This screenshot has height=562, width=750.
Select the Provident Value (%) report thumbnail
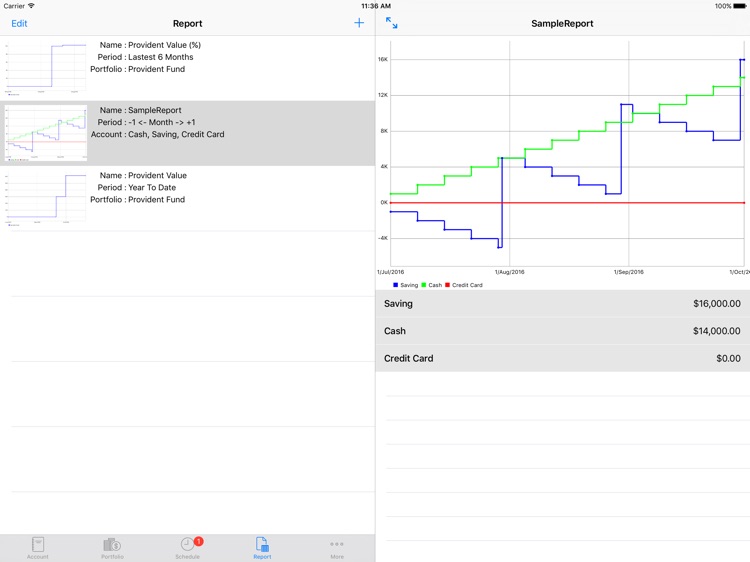(x=46, y=68)
